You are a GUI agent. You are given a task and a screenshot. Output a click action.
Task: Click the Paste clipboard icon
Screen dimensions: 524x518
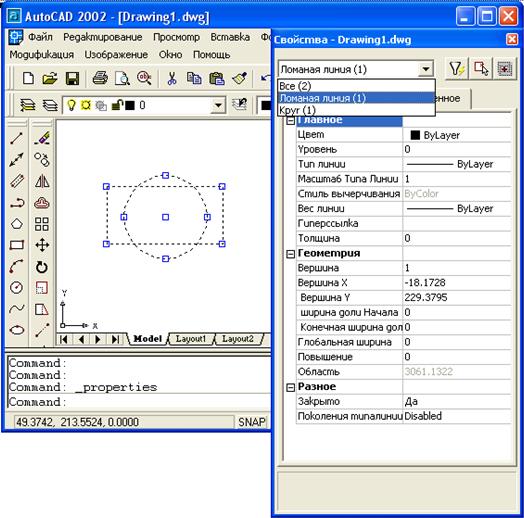click(217, 79)
